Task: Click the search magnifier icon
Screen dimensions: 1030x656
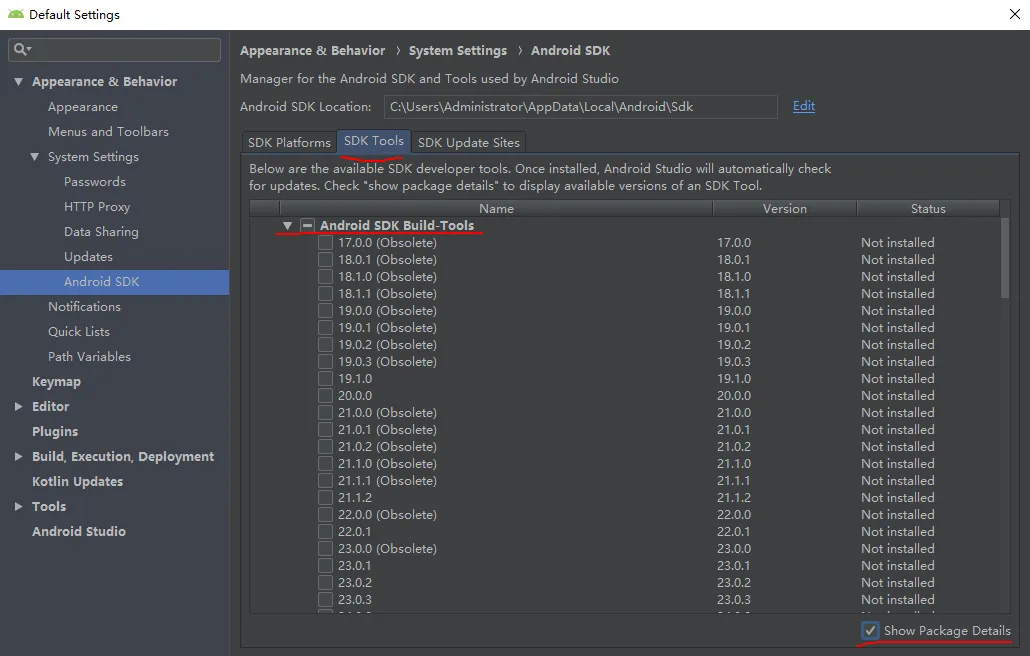Action: click(x=22, y=49)
